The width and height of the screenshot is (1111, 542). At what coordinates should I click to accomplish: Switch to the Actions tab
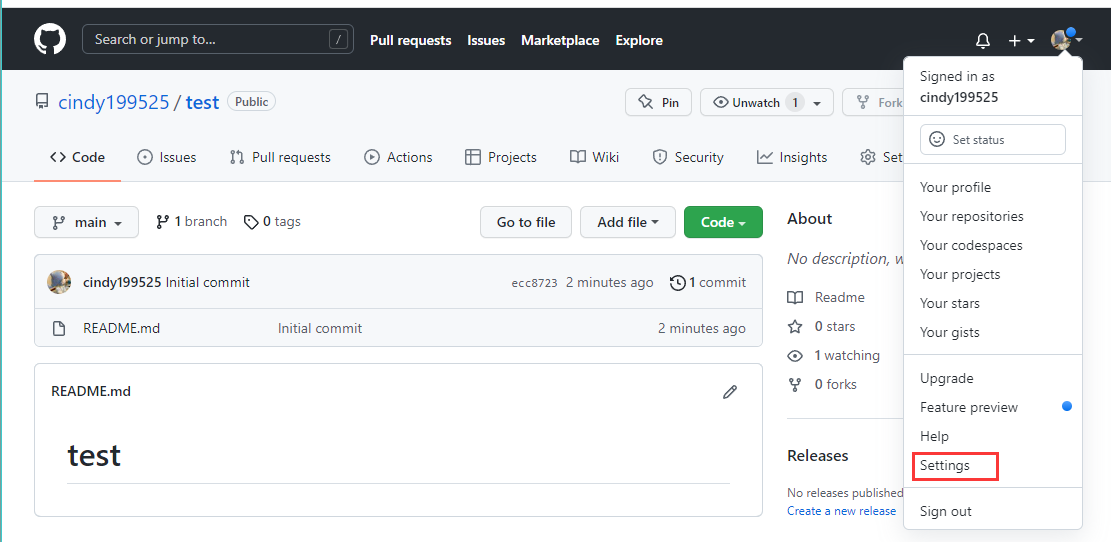398,157
